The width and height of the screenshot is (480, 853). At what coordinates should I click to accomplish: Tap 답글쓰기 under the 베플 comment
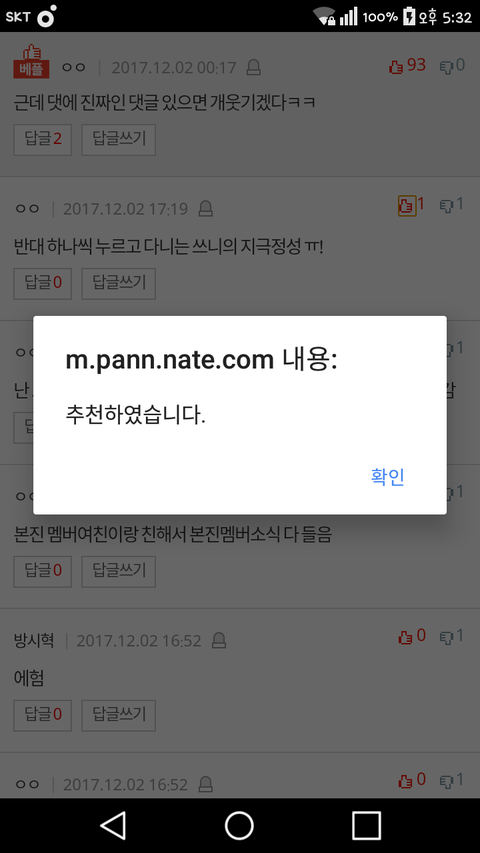tap(119, 139)
